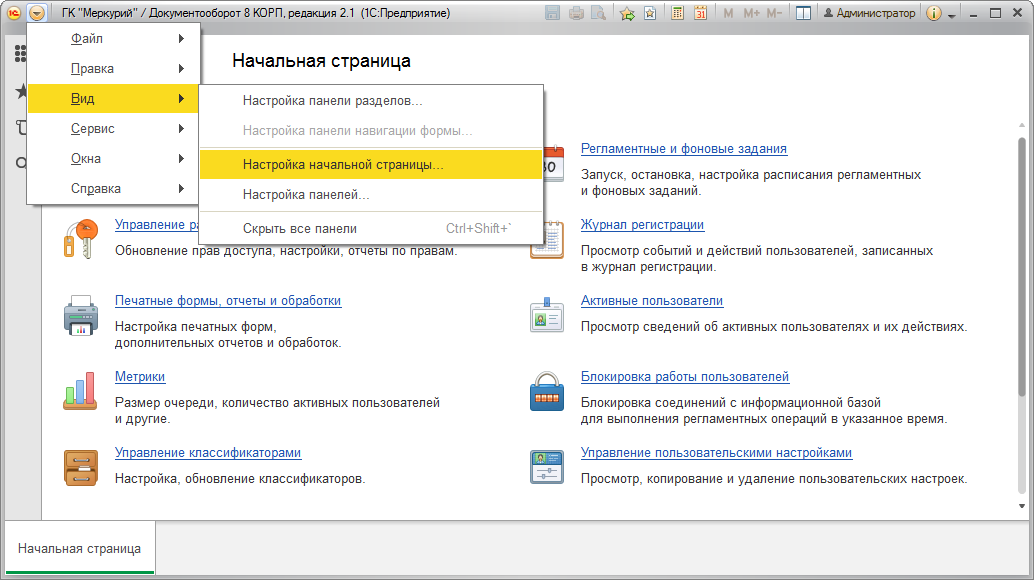1034x580 pixels.
Task: Switch to Начальная страница bottom tab
Action: [80, 548]
